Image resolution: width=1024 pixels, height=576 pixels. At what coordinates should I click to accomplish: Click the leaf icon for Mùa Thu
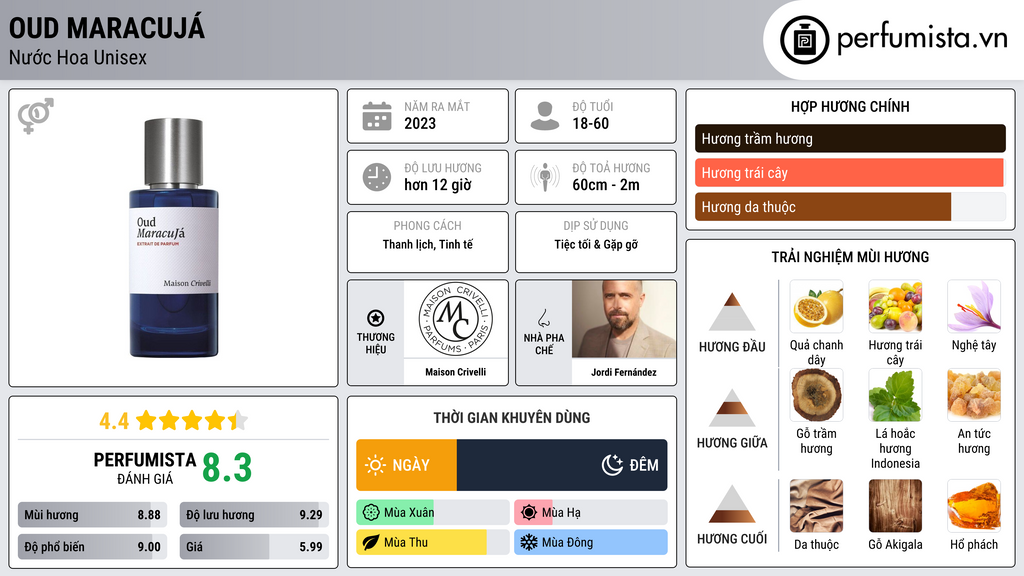point(371,543)
